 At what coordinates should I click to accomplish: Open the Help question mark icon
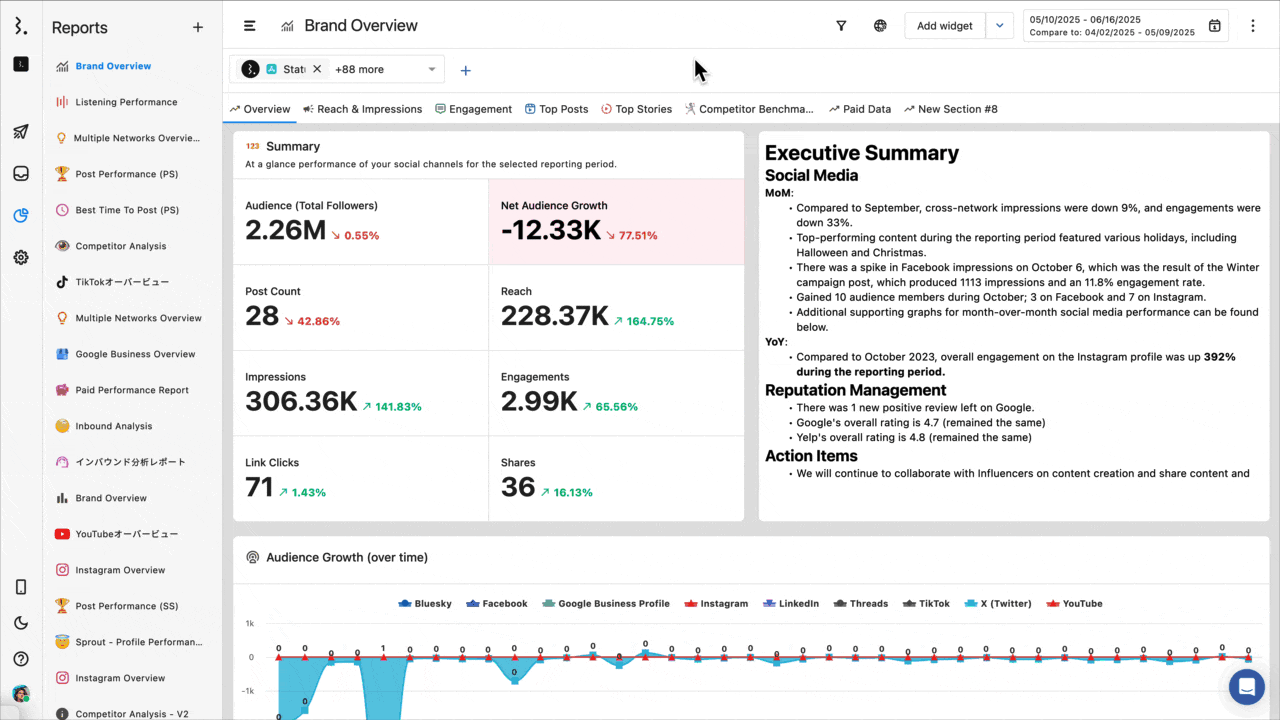tap(21, 659)
